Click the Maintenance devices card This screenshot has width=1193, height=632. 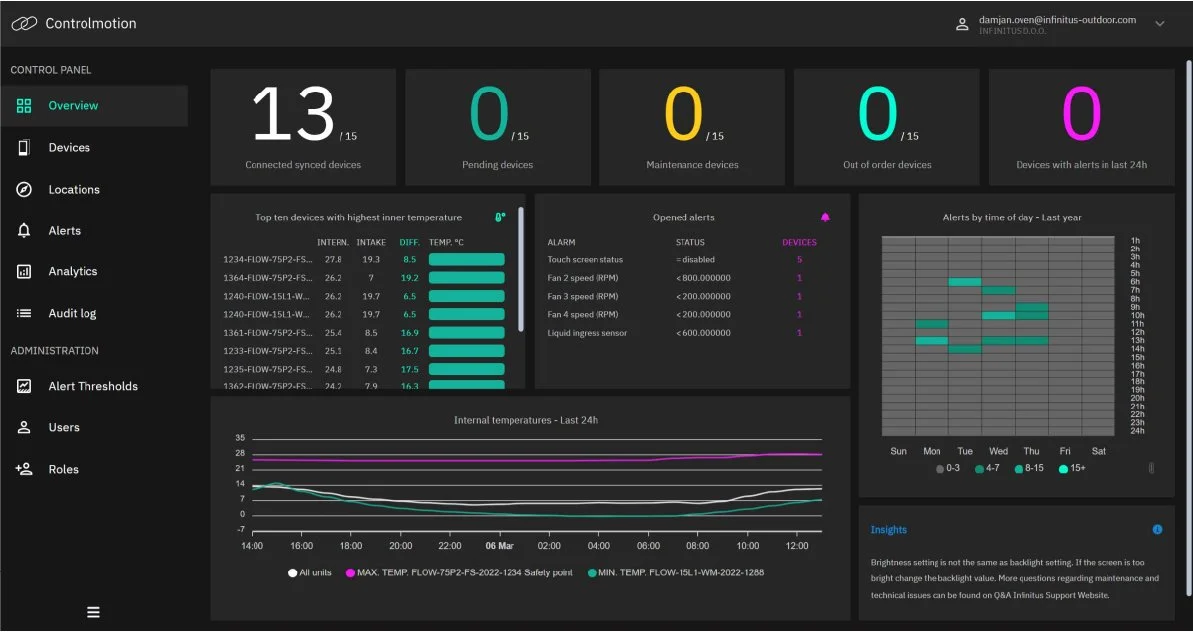(x=692, y=127)
